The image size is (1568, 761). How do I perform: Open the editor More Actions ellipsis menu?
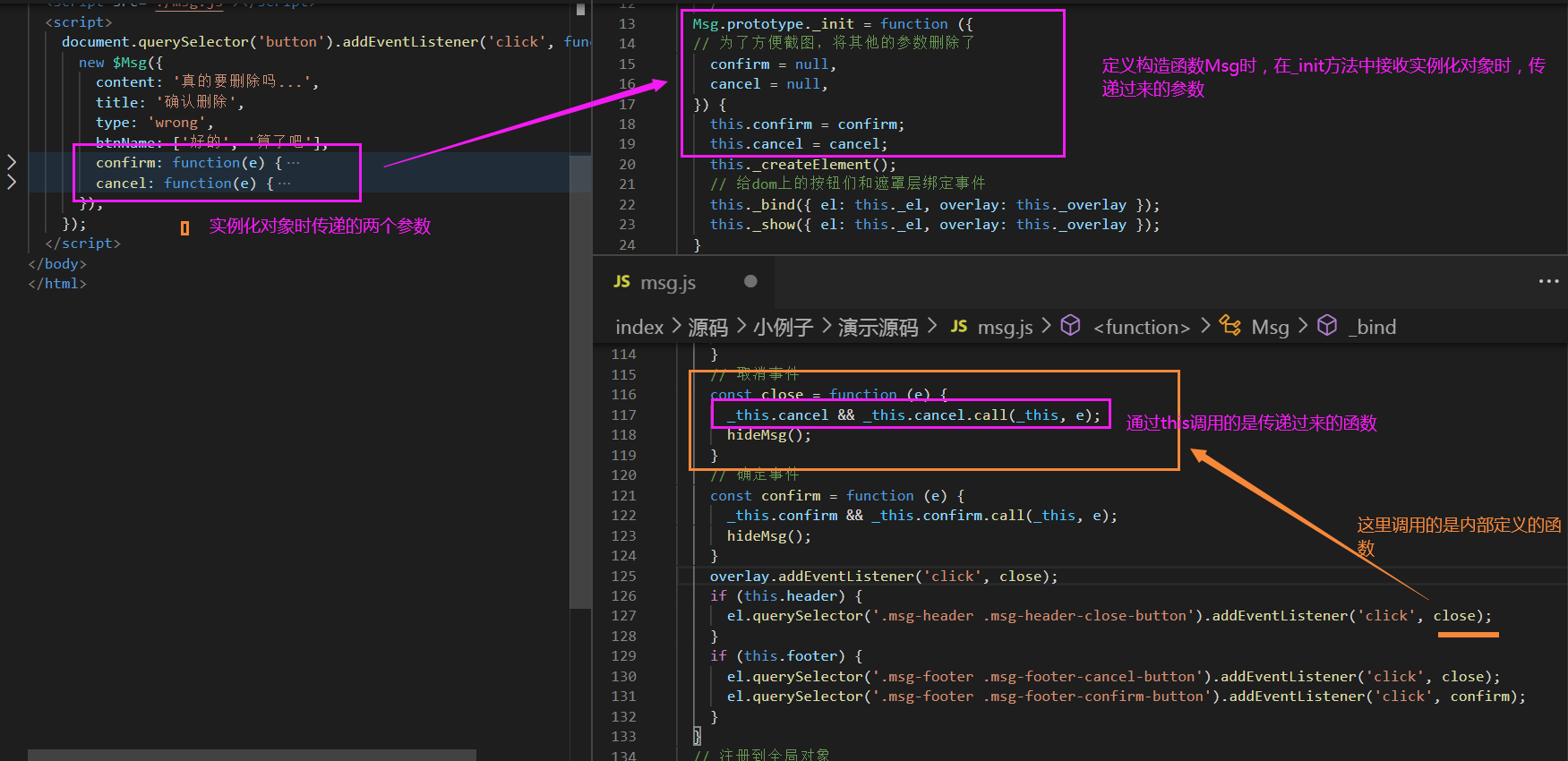click(1548, 281)
